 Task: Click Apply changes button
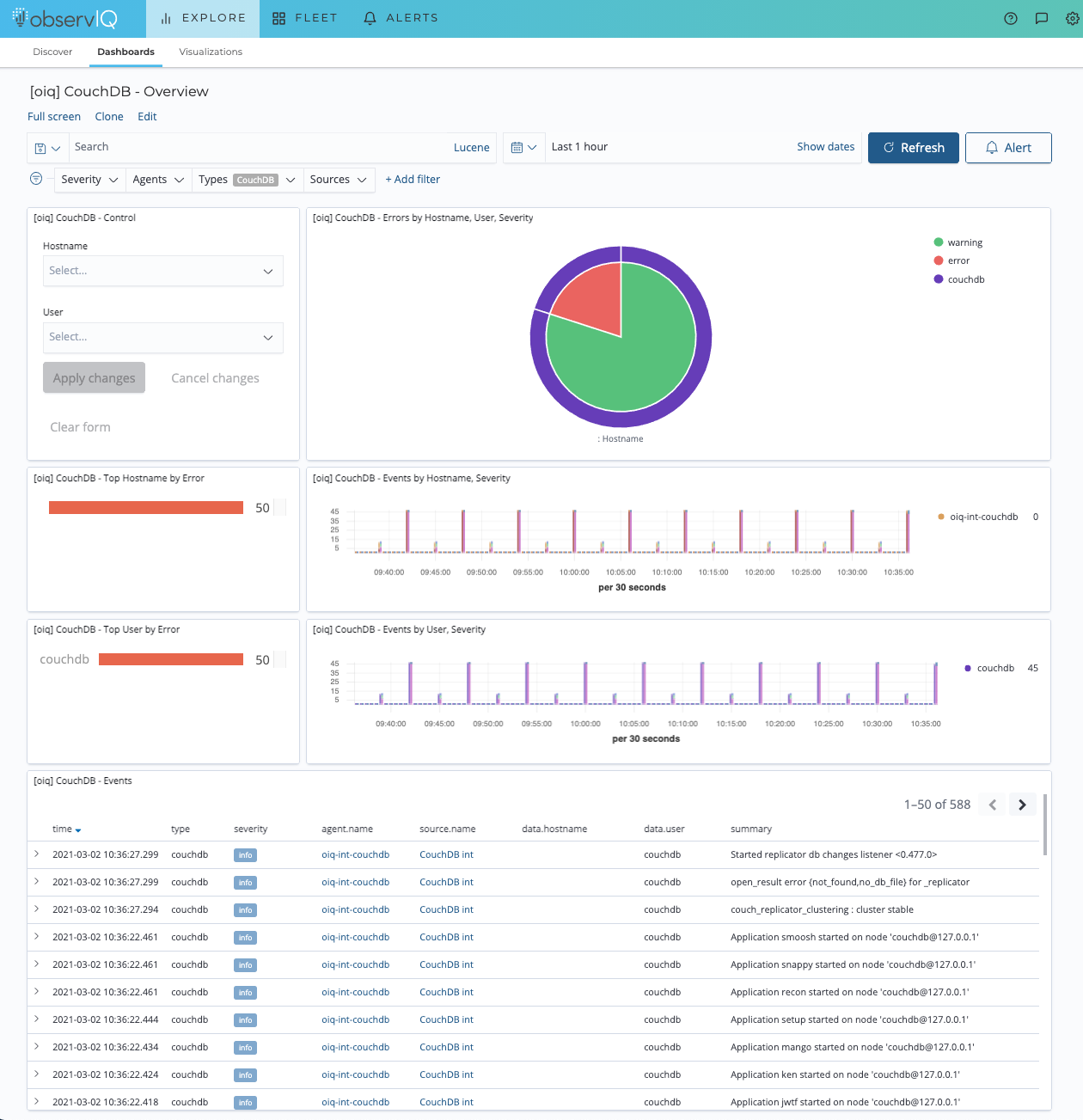95,378
